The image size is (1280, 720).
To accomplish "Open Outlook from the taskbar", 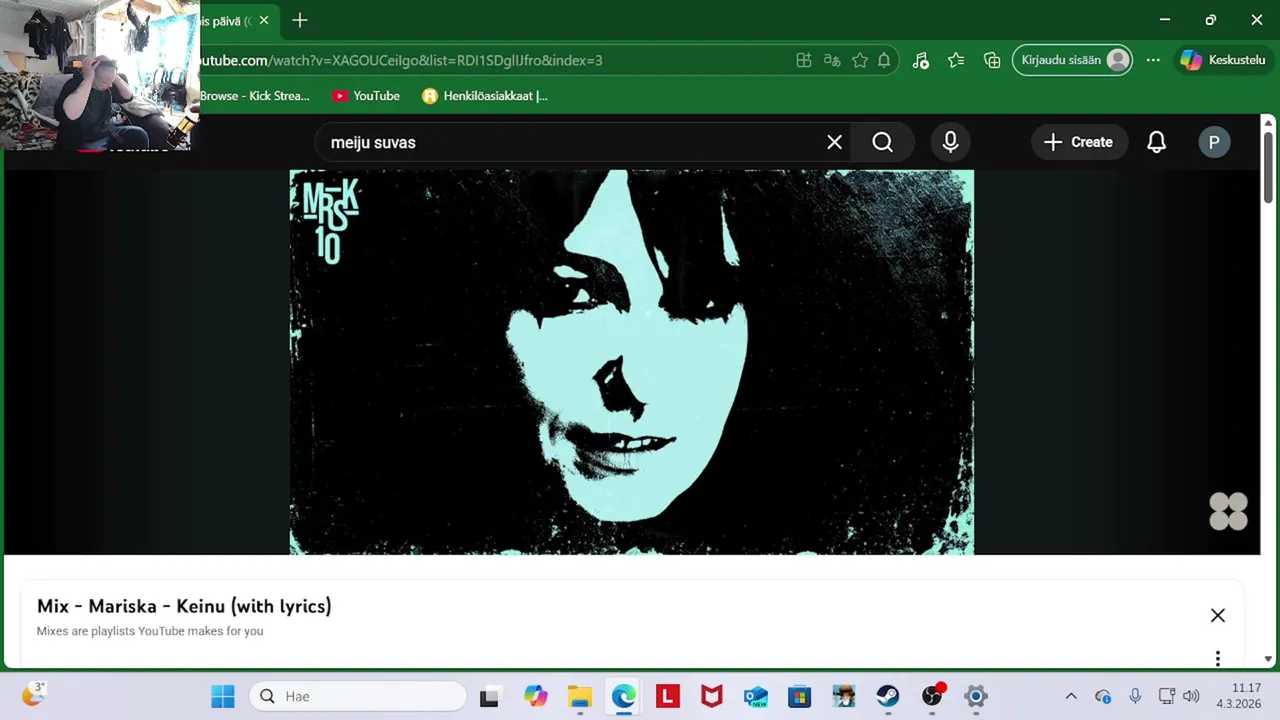I will (x=756, y=696).
